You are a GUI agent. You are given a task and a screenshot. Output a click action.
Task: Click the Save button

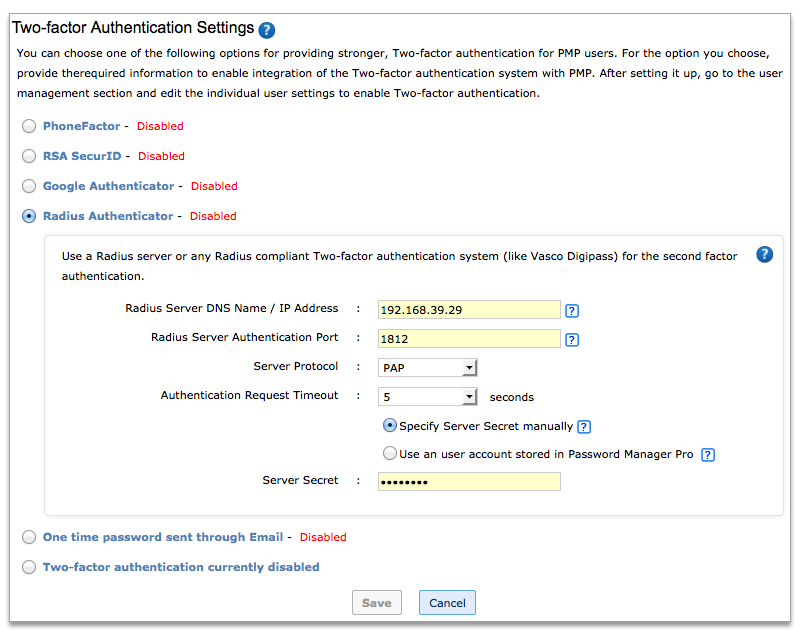376,603
